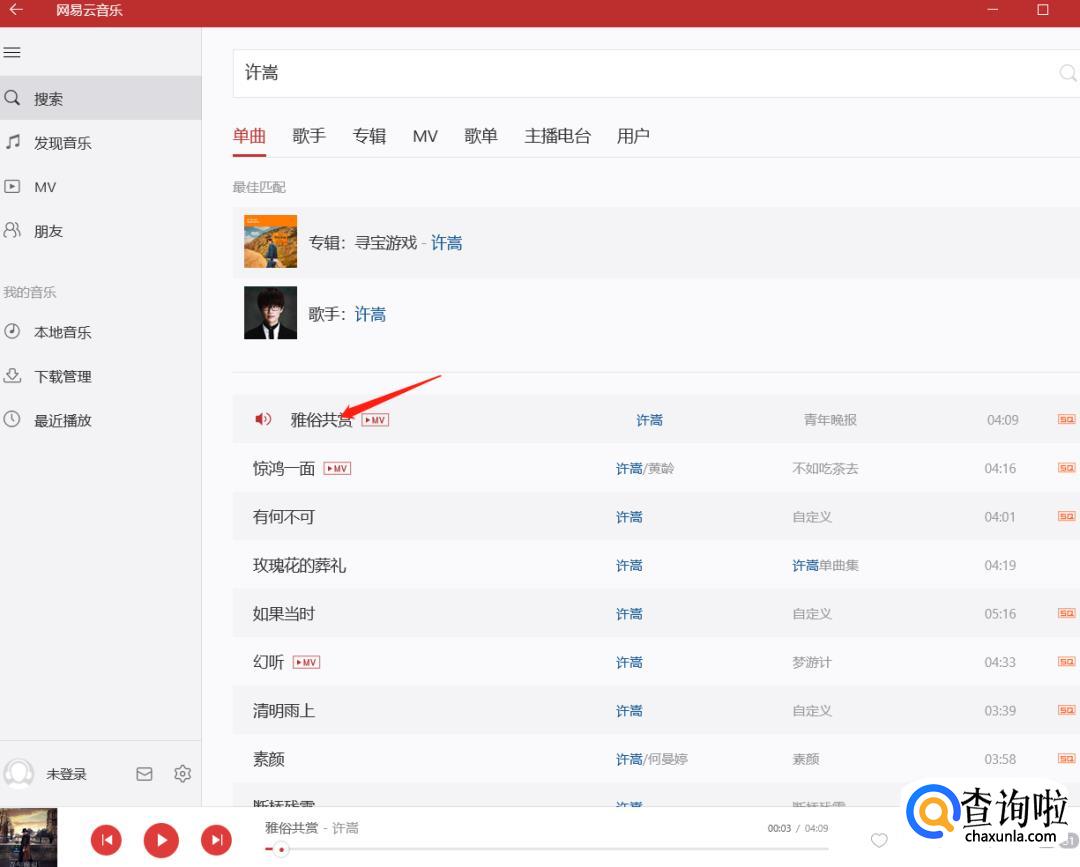Click 雅俗共赏 song title in the list

click(x=322, y=420)
